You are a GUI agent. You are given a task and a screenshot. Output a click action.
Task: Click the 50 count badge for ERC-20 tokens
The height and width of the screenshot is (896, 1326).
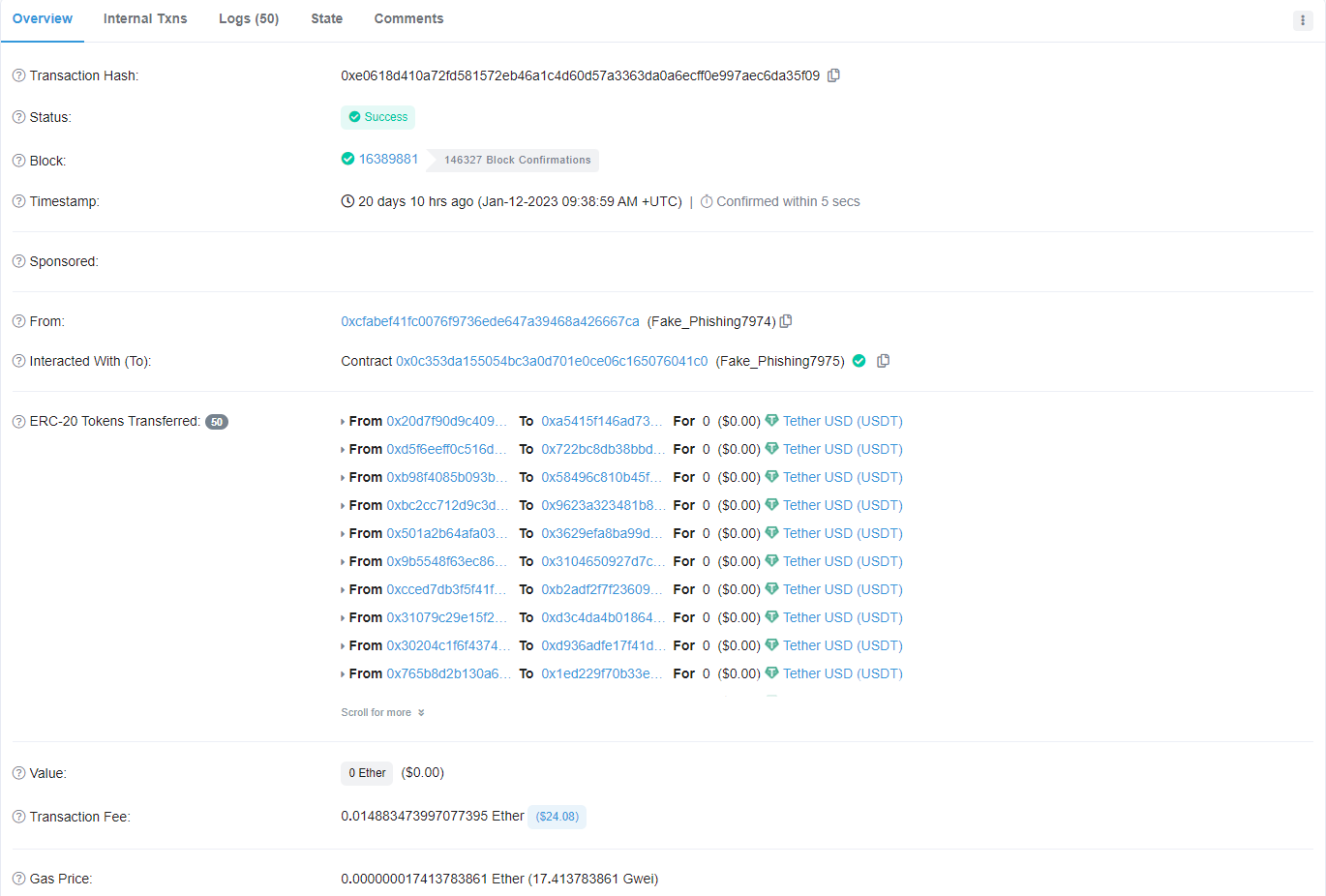[217, 422]
